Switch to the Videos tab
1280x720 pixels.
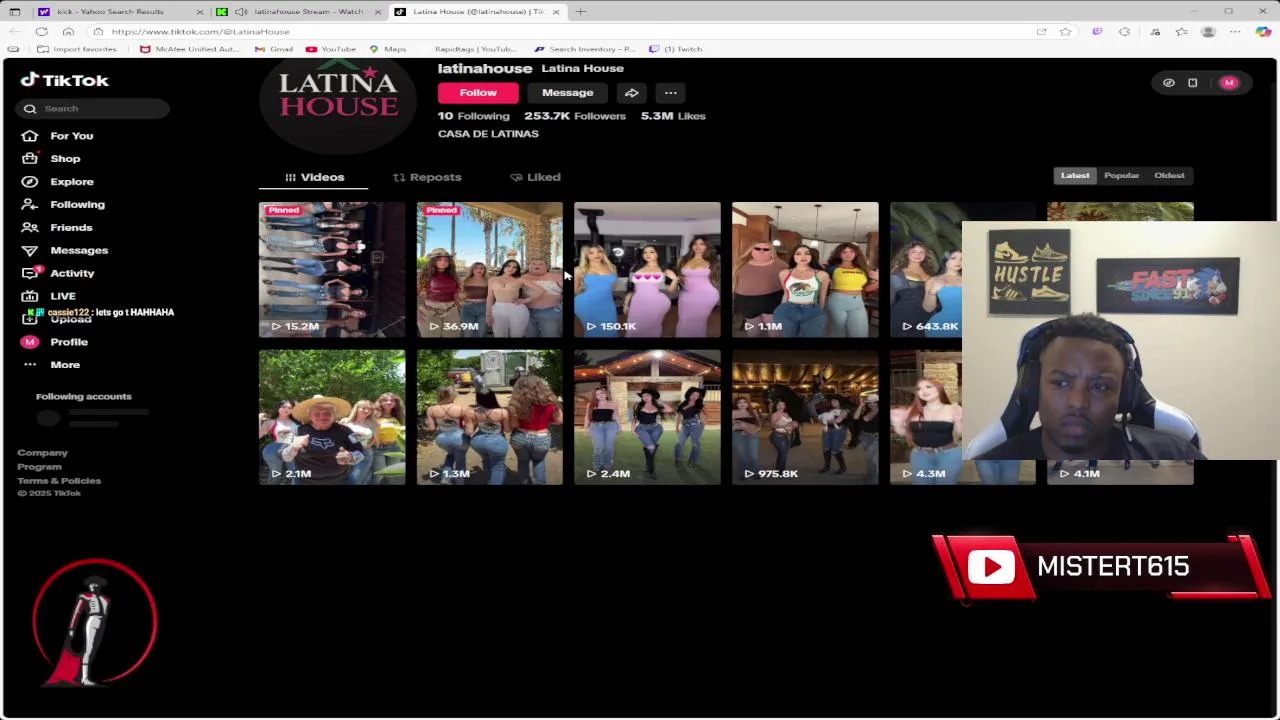coord(313,177)
